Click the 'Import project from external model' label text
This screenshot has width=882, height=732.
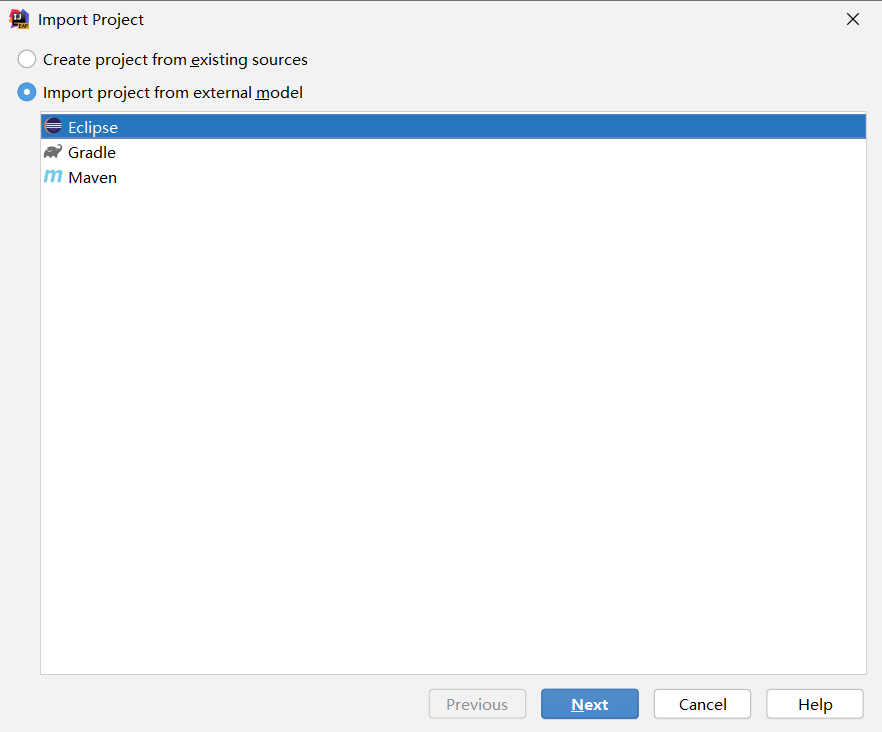pyautogui.click(x=173, y=93)
